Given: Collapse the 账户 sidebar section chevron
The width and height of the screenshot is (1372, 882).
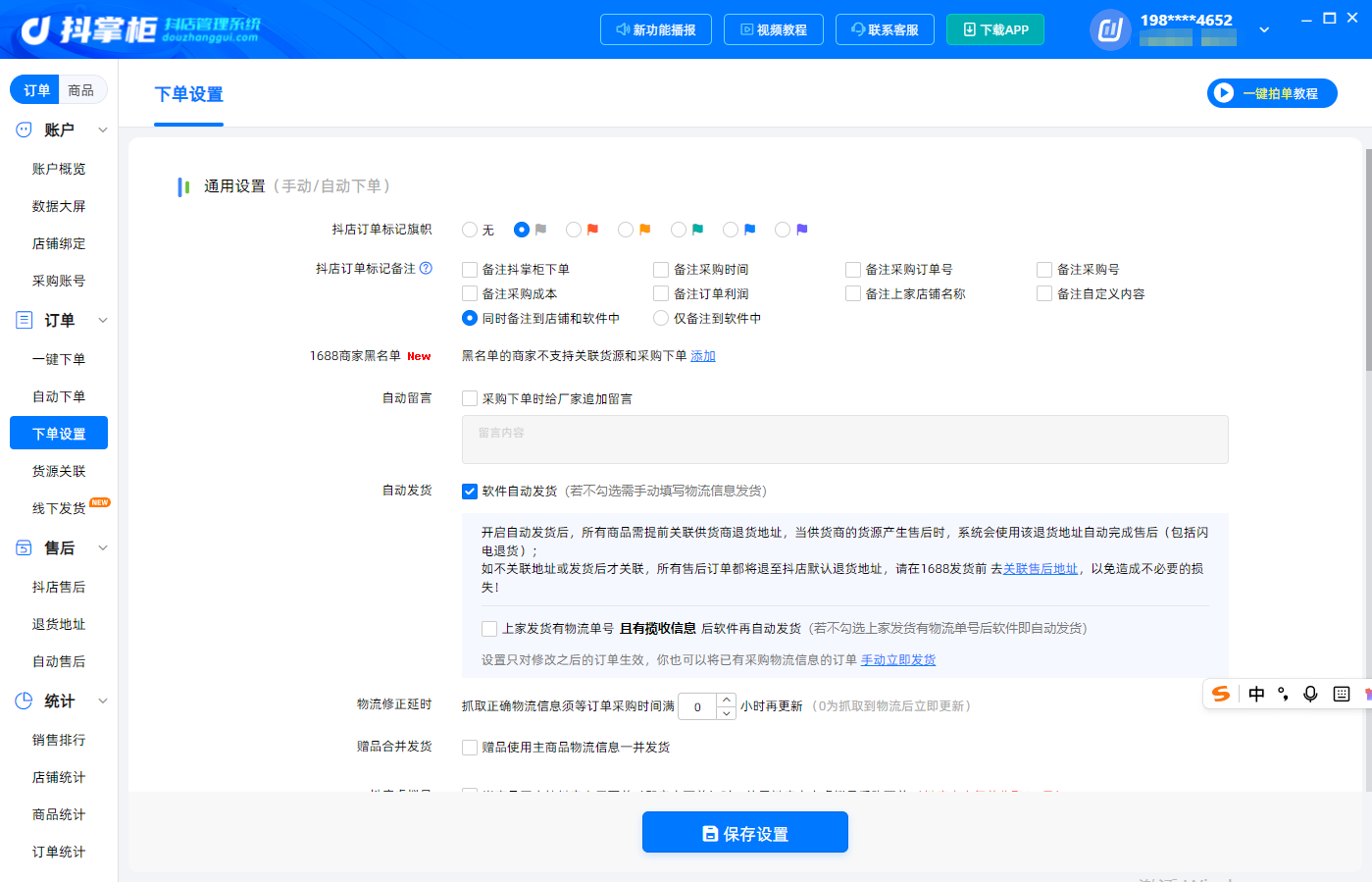Looking at the screenshot, I should coord(103,130).
